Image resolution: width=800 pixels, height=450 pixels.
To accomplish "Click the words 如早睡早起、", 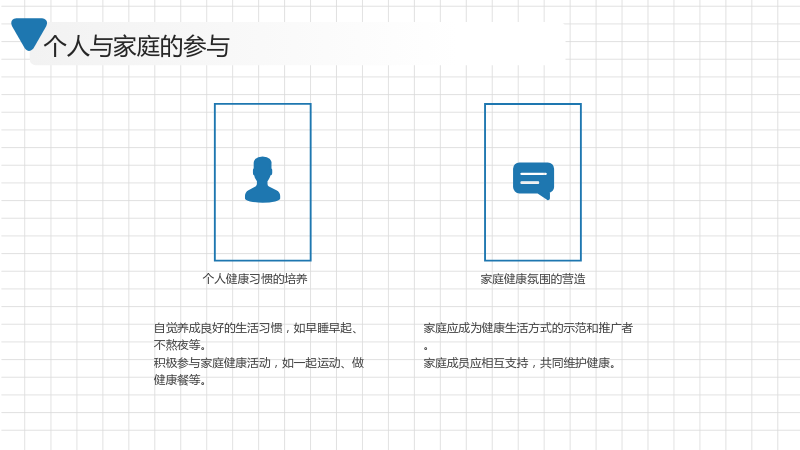I will (x=326, y=328).
